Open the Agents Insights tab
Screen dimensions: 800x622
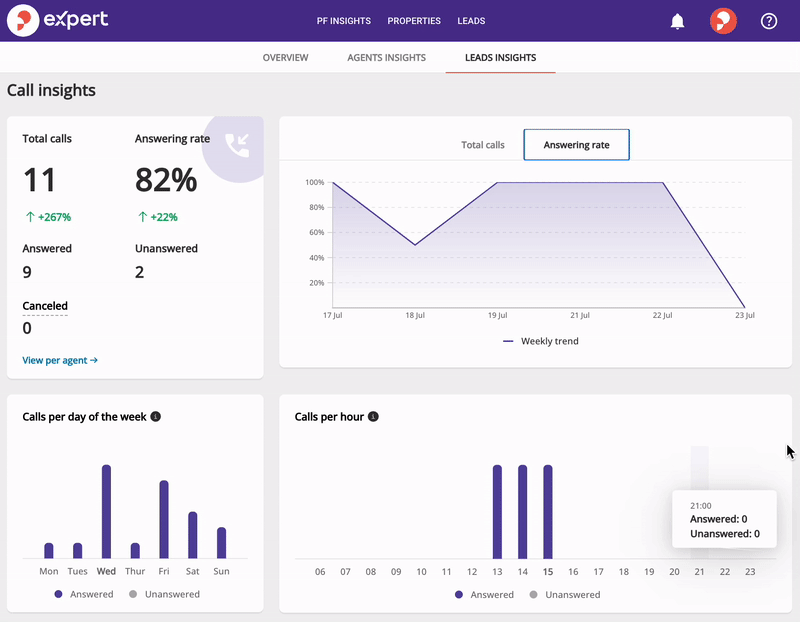pos(386,58)
